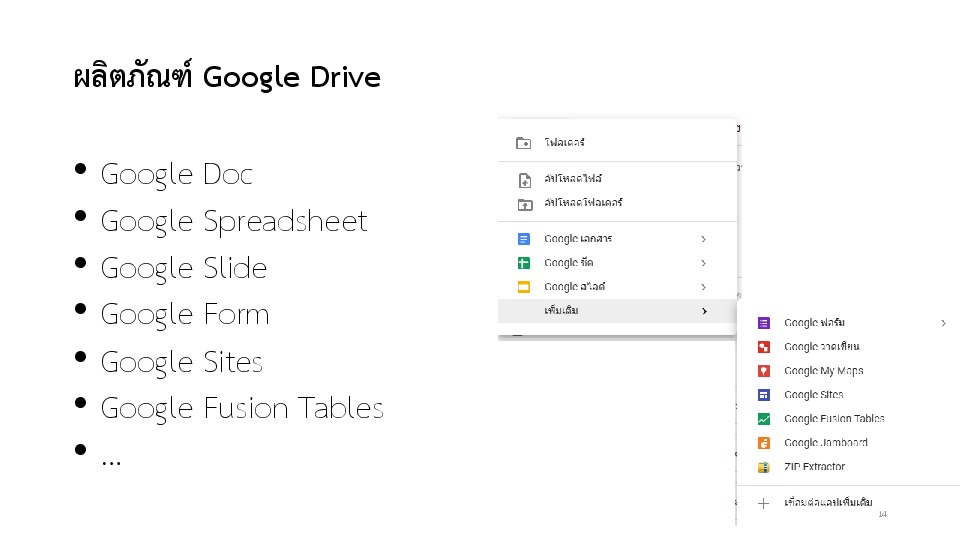This screenshot has width=960, height=540.
Task: Expand the Google Sheets submenu arrow
Action: tap(703, 263)
